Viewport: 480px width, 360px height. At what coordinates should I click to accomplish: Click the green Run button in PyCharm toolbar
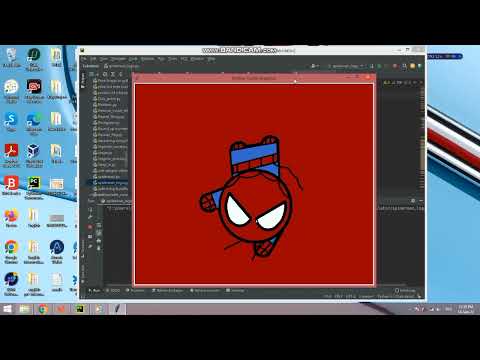click(379, 66)
